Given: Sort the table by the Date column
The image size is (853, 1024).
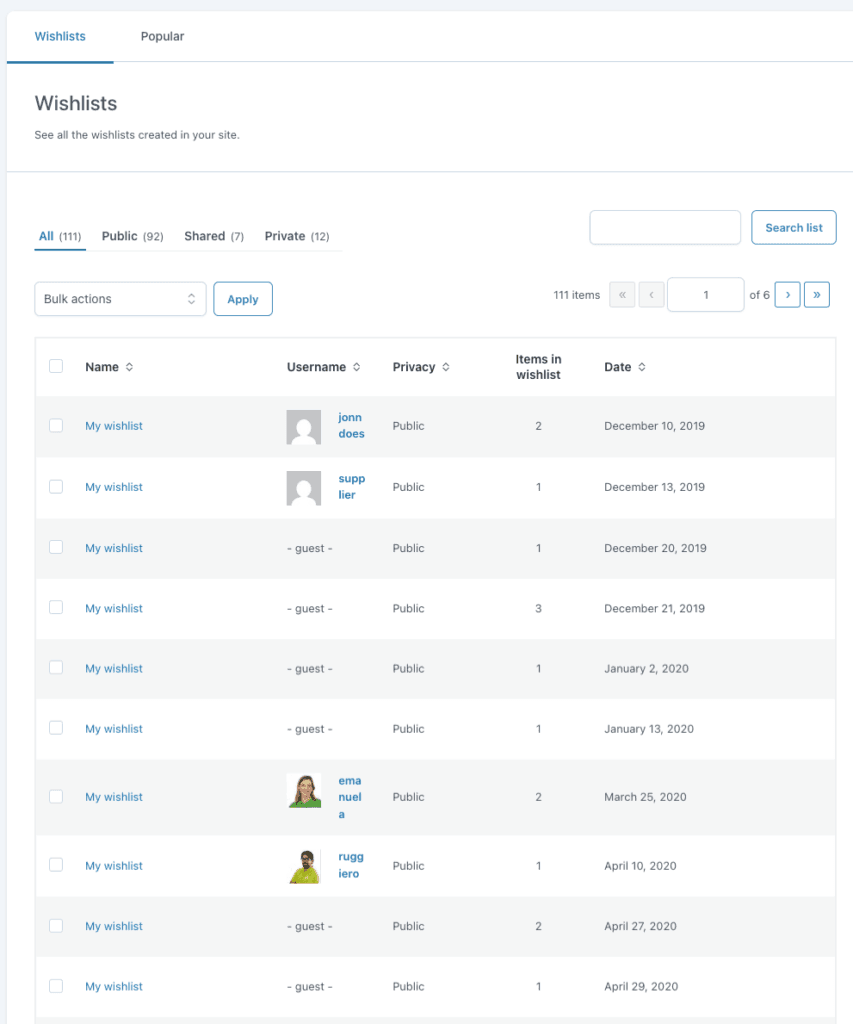Looking at the screenshot, I should point(625,366).
